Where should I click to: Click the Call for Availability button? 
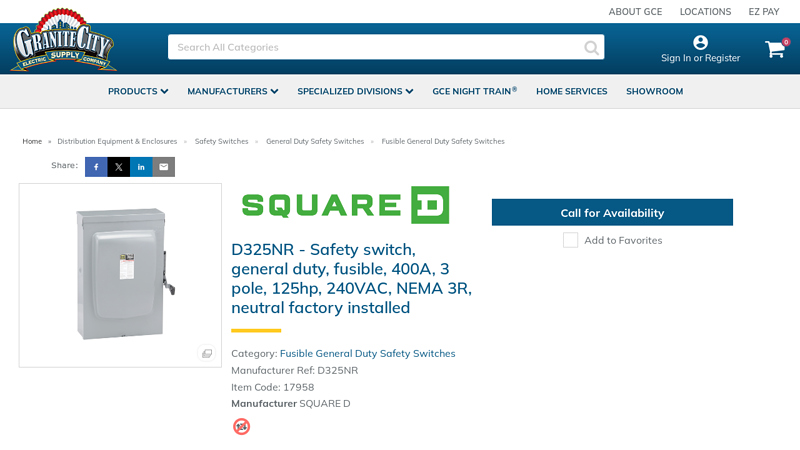tap(612, 212)
